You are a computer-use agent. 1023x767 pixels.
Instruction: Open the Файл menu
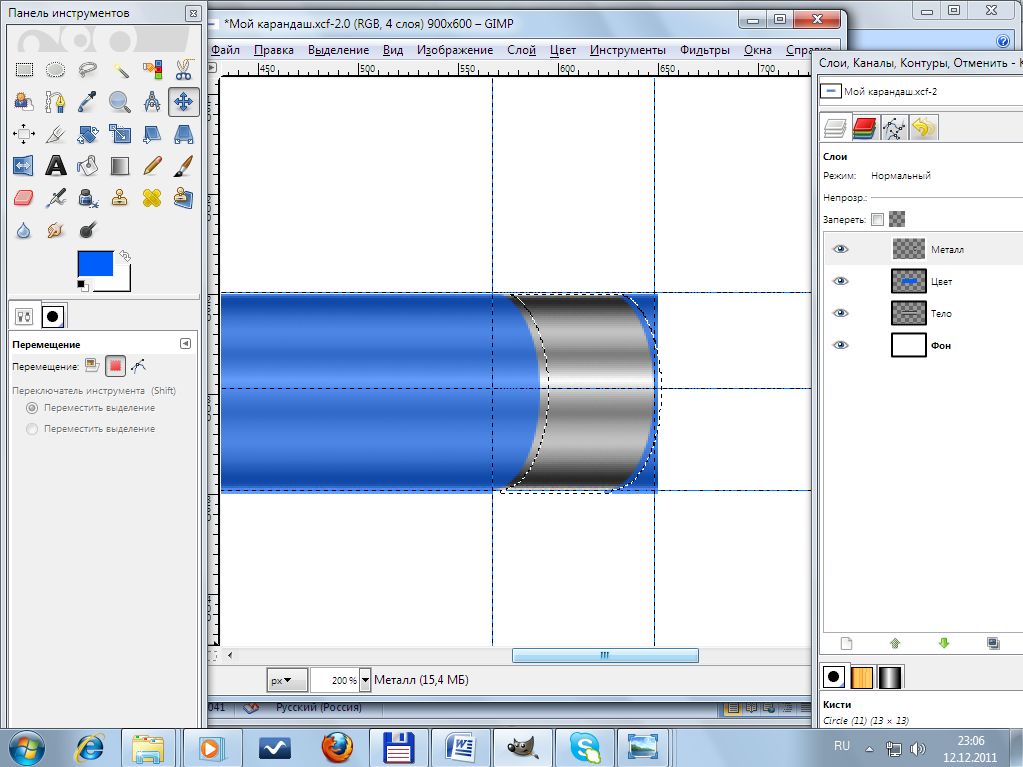[x=225, y=50]
